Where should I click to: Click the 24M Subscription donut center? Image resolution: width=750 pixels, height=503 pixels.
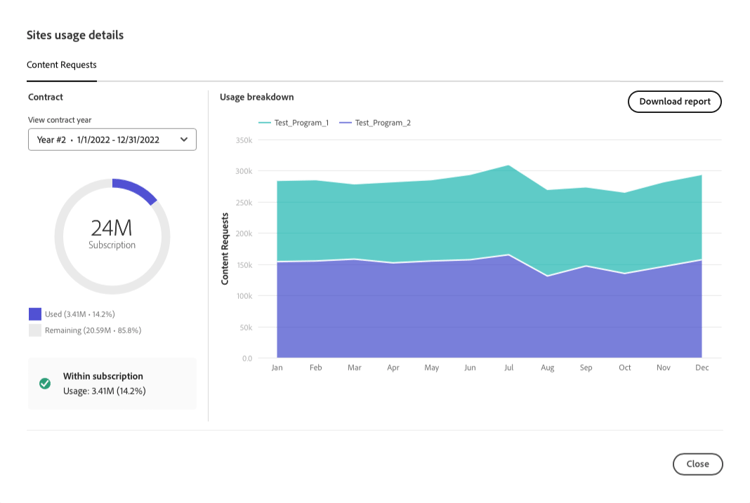(x=112, y=234)
